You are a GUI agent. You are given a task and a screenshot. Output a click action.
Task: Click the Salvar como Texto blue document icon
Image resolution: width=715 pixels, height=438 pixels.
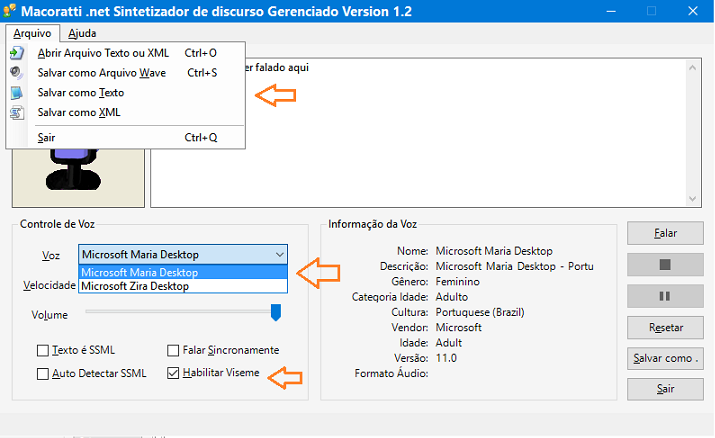click(17, 93)
